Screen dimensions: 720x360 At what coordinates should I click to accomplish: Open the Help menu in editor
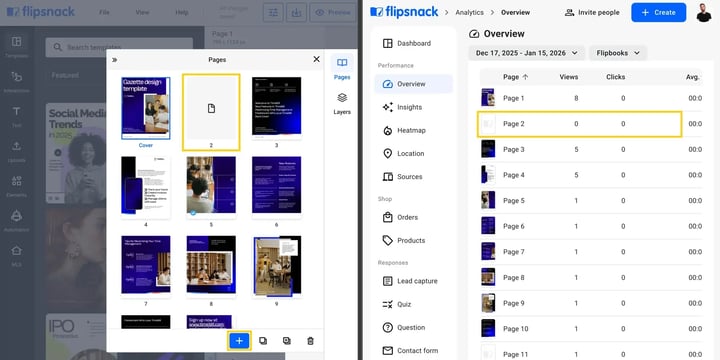(182, 12)
